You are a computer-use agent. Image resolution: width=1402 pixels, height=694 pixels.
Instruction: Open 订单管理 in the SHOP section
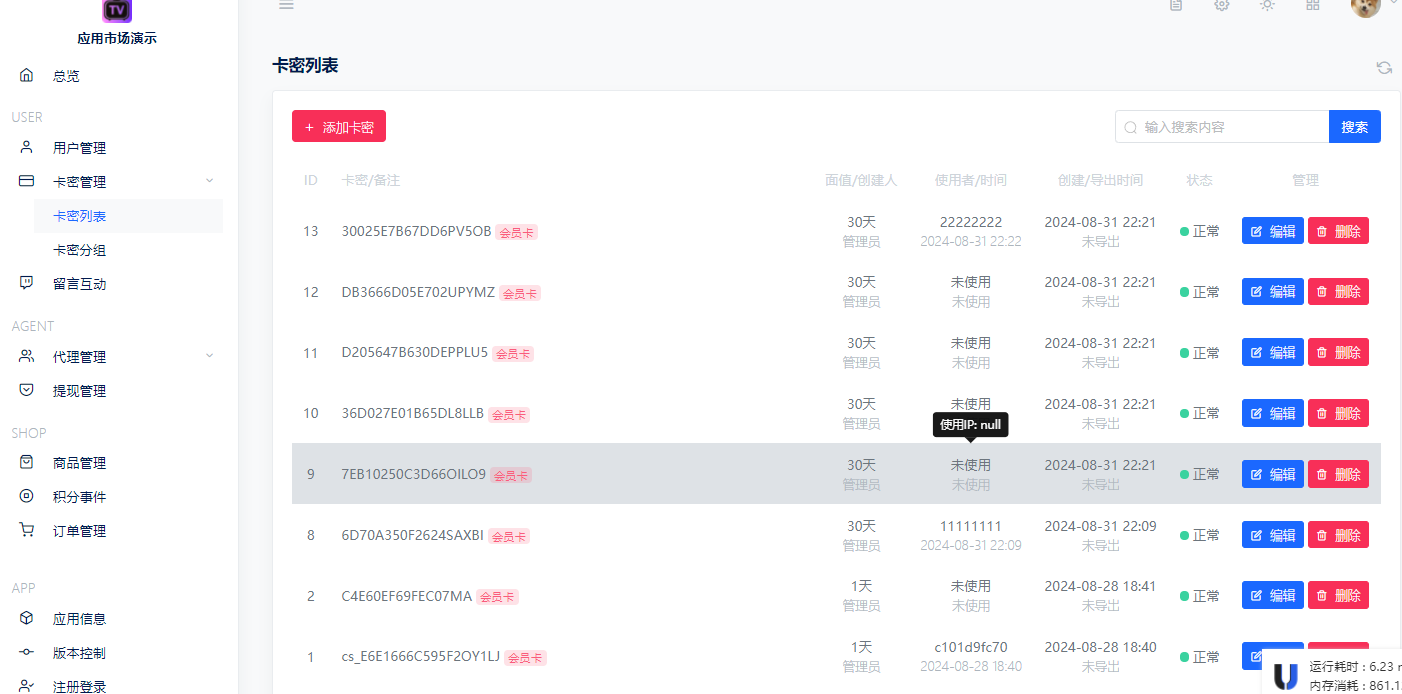(80, 531)
